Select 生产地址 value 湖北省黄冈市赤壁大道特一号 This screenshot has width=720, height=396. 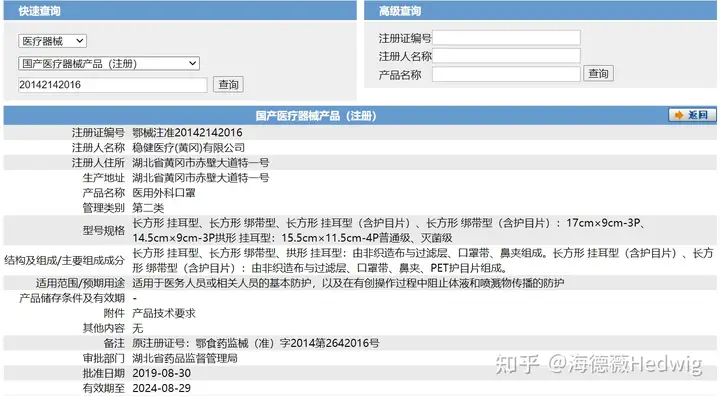coord(201,178)
